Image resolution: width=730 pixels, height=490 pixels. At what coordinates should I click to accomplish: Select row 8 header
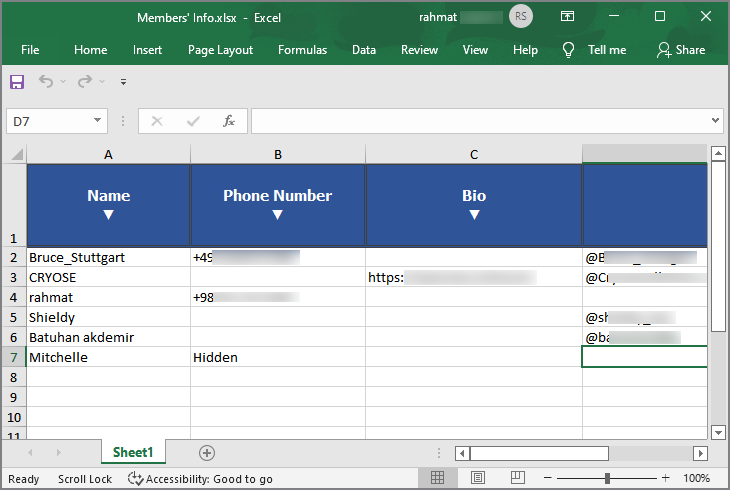(14, 377)
